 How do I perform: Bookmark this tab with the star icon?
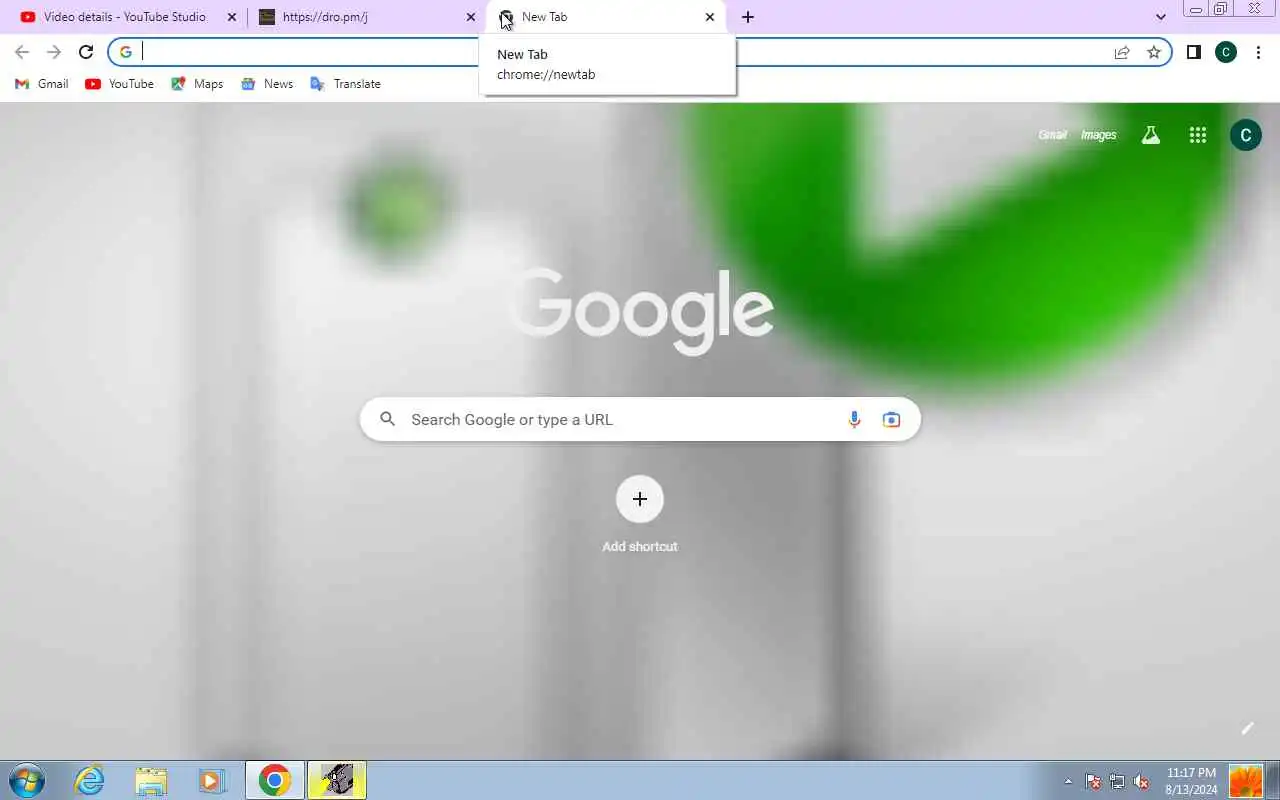[1154, 52]
